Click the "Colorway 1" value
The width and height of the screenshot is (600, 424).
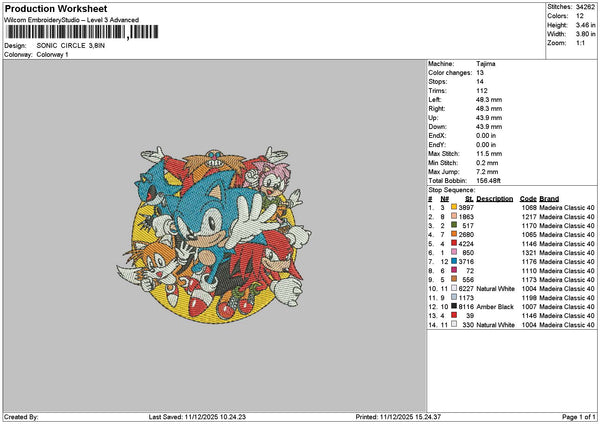pyautogui.click(x=52, y=55)
